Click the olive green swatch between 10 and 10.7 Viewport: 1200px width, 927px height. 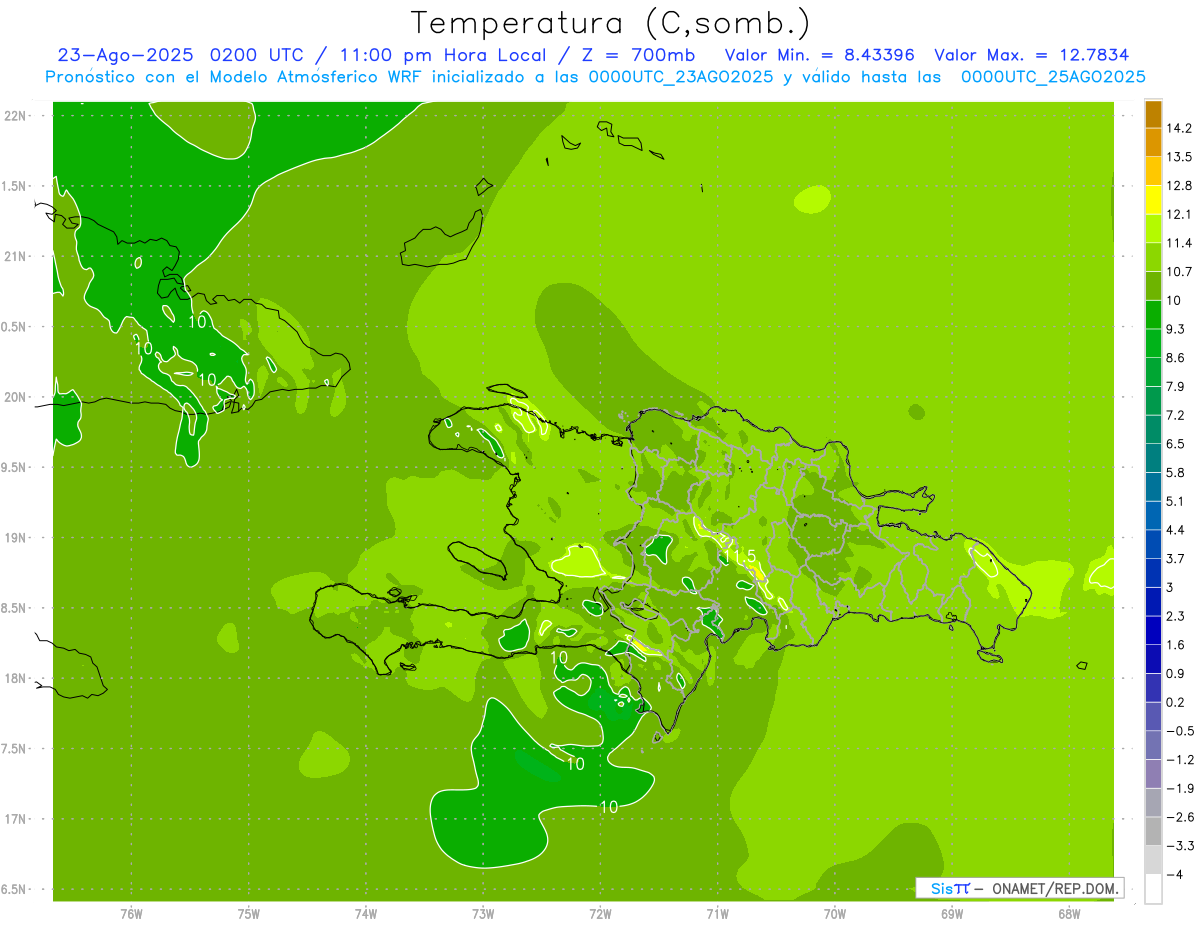[x=1153, y=286]
